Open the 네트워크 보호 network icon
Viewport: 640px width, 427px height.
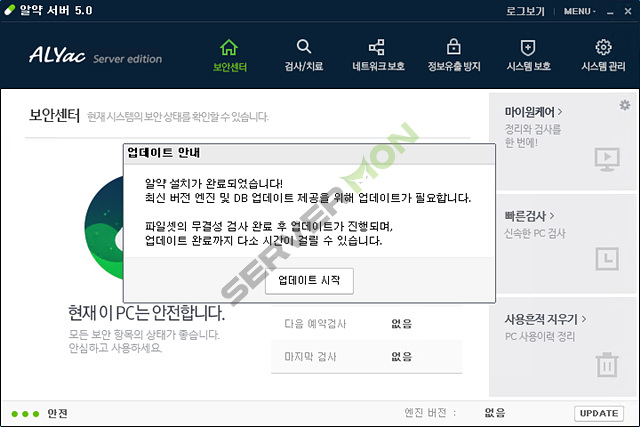[377, 47]
